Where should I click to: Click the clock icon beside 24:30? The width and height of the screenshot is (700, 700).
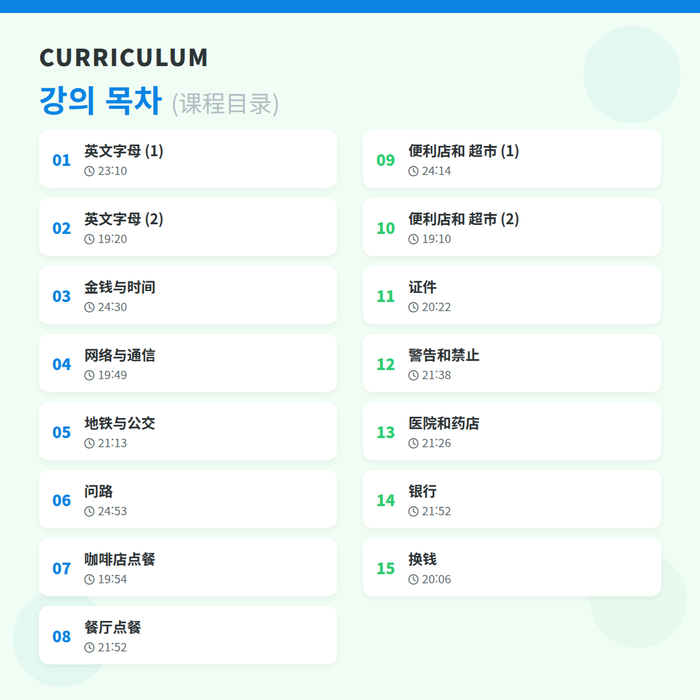tap(89, 307)
